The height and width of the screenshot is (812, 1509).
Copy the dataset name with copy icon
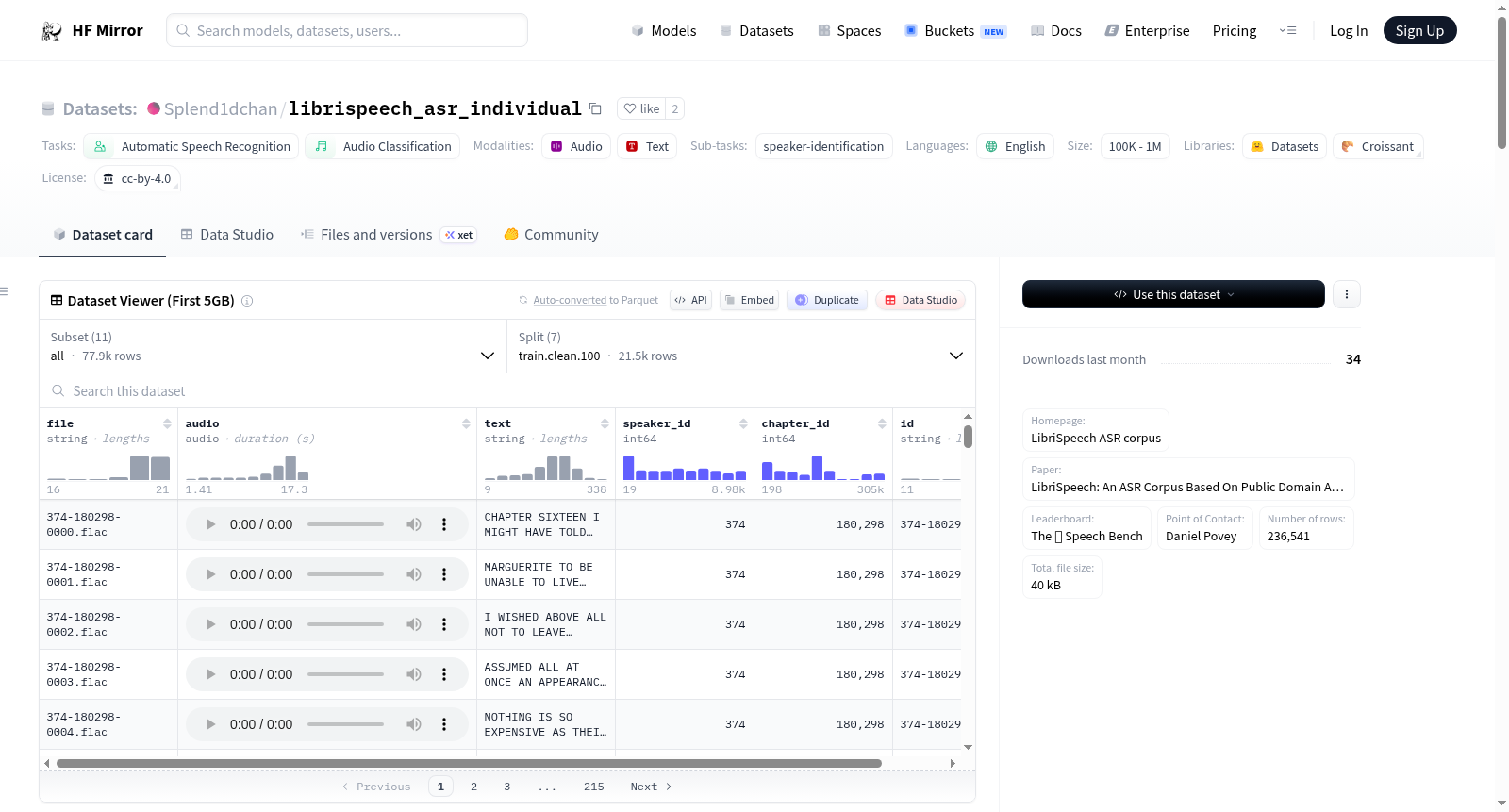[x=595, y=108]
